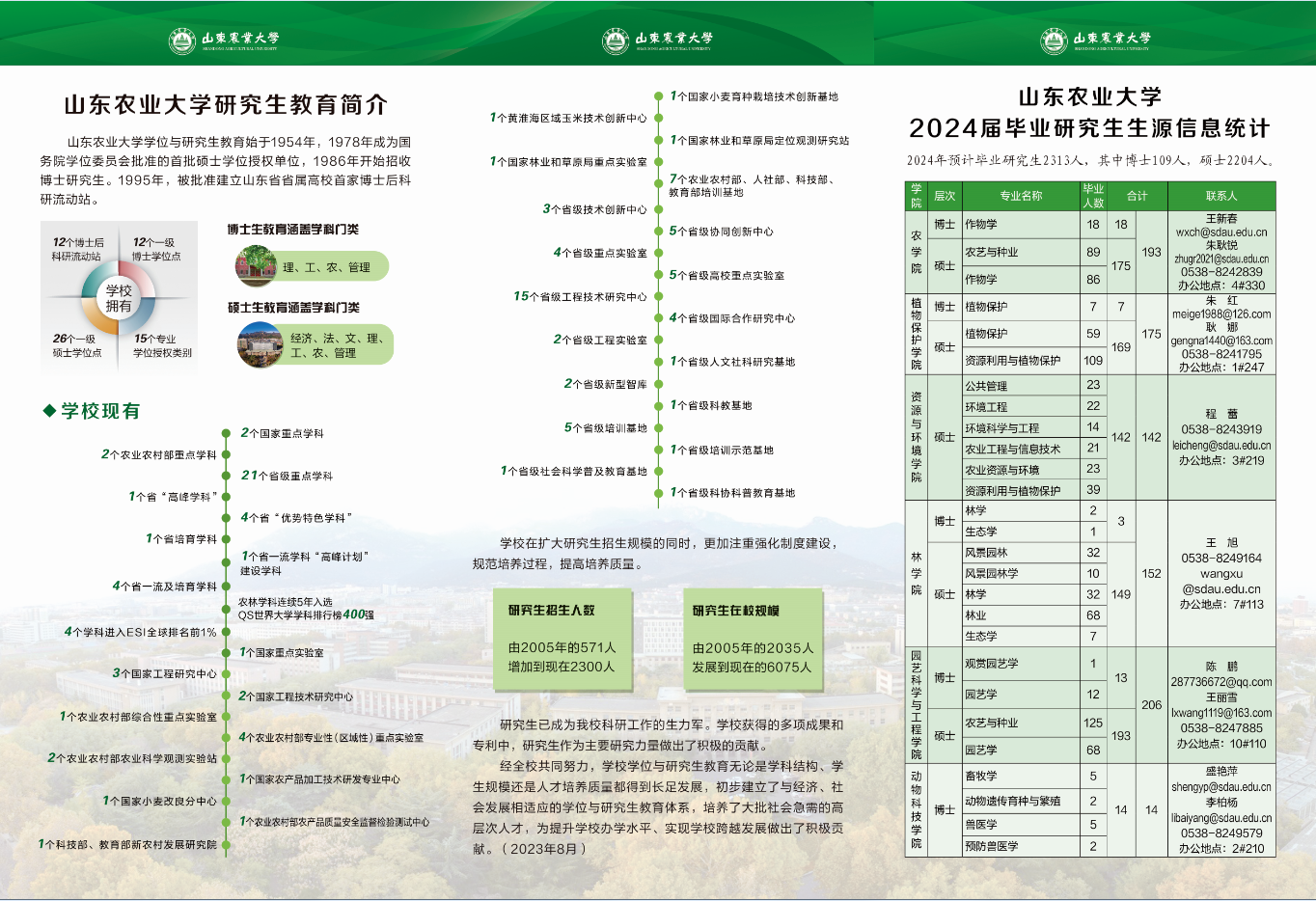
Task: Click the 15个专业学位授权类别 quadrant
Action: pyautogui.click(x=162, y=345)
